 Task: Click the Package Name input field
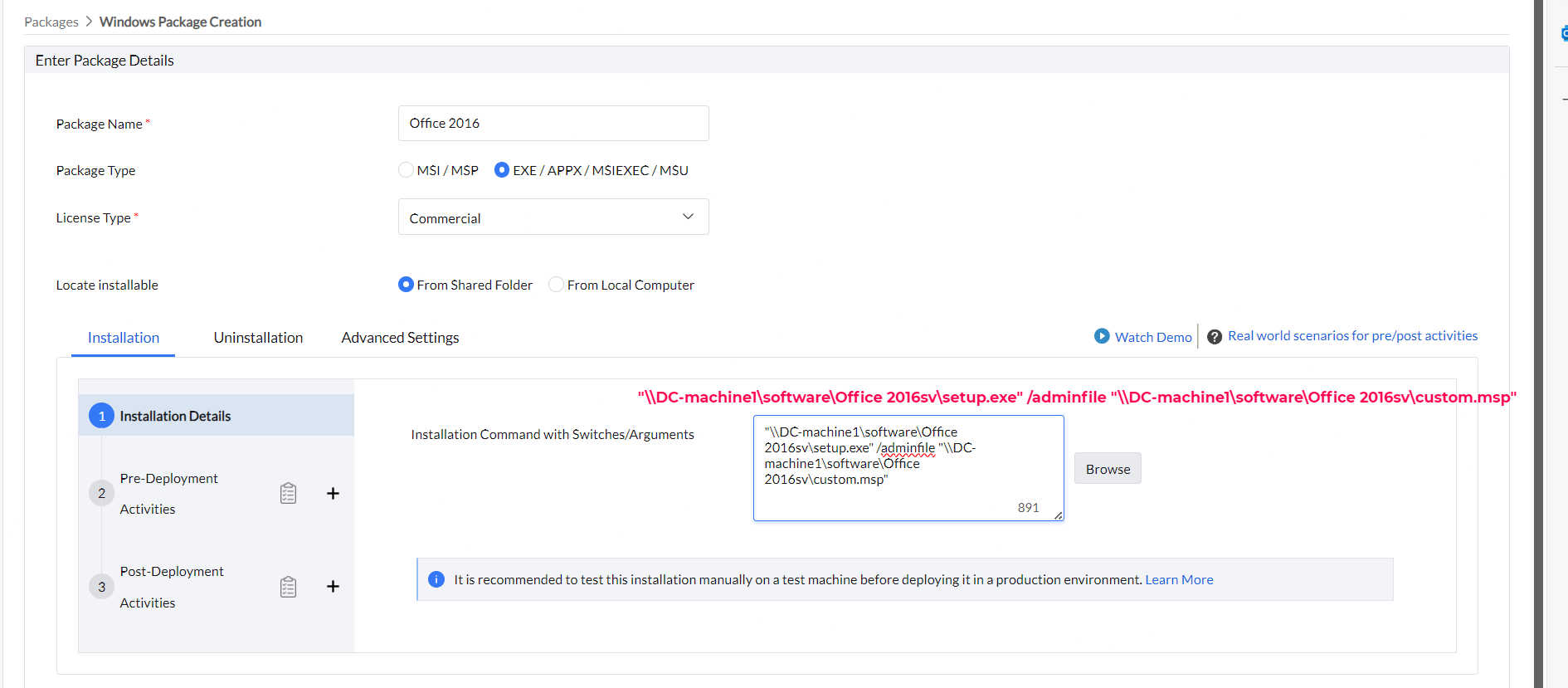[553, 123]
